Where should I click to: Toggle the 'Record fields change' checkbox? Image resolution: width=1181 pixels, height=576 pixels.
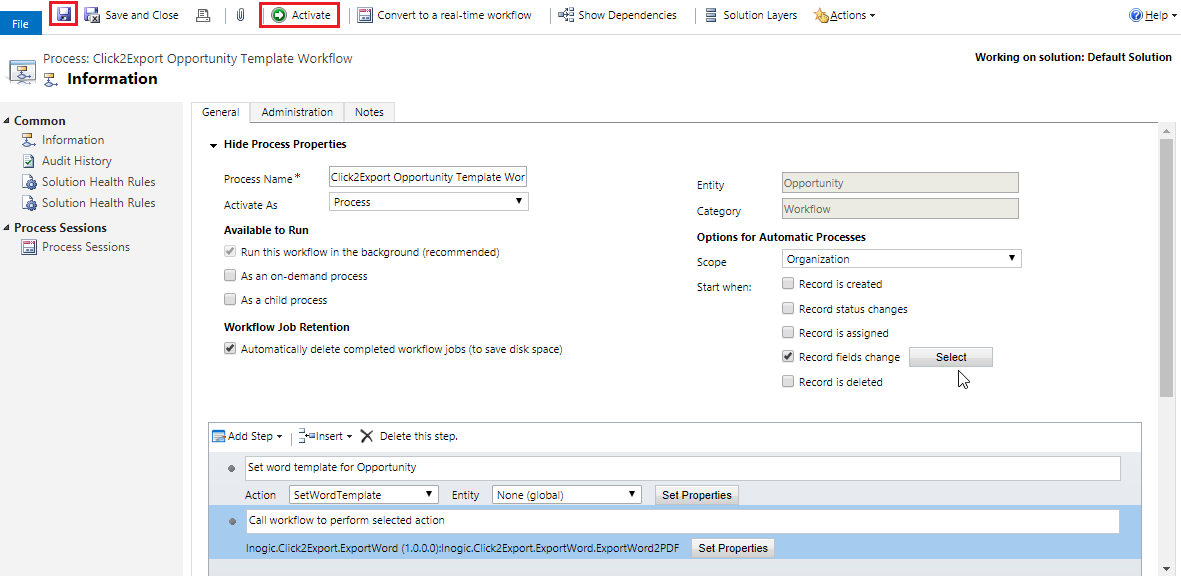[x=788, y=357]
